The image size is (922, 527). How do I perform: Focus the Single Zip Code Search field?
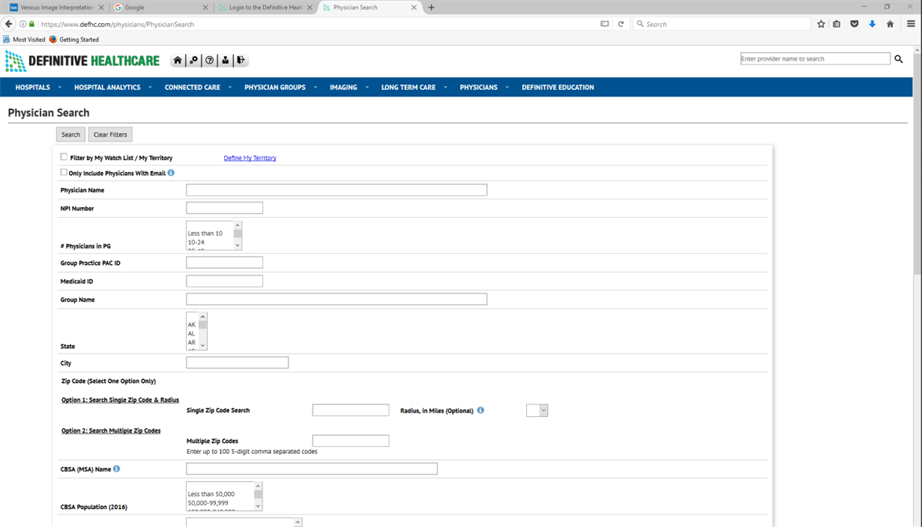pyautogui.click(x=350, y=410)
